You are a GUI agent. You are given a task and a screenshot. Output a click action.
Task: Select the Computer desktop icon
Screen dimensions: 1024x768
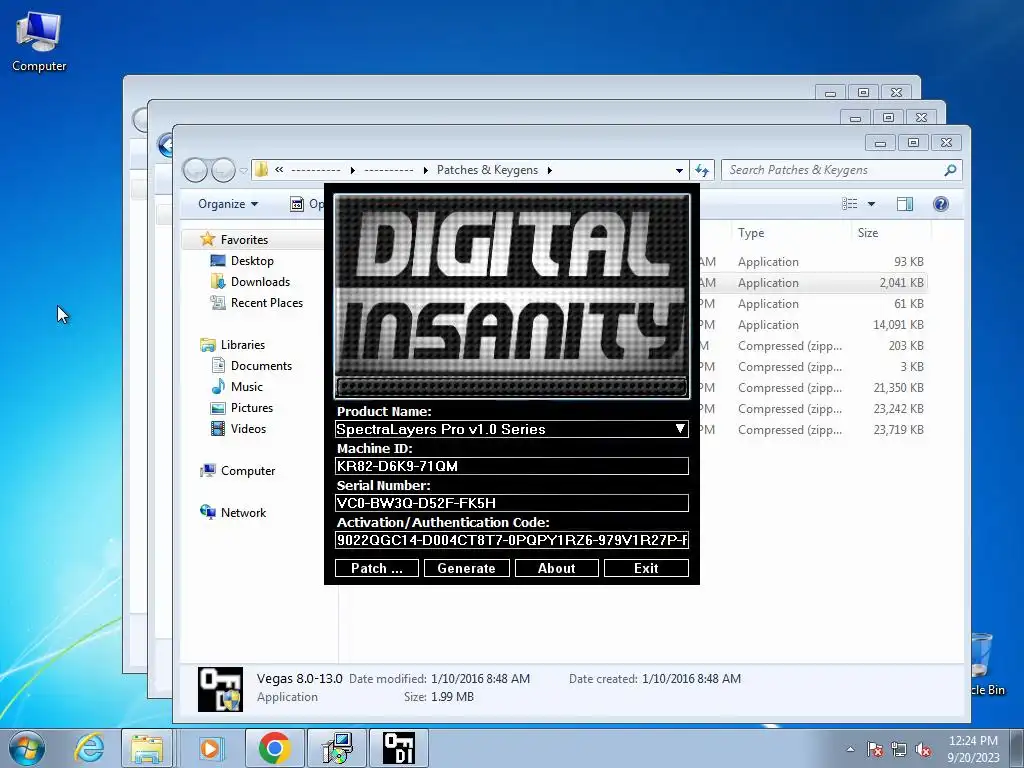coord(39,42)
